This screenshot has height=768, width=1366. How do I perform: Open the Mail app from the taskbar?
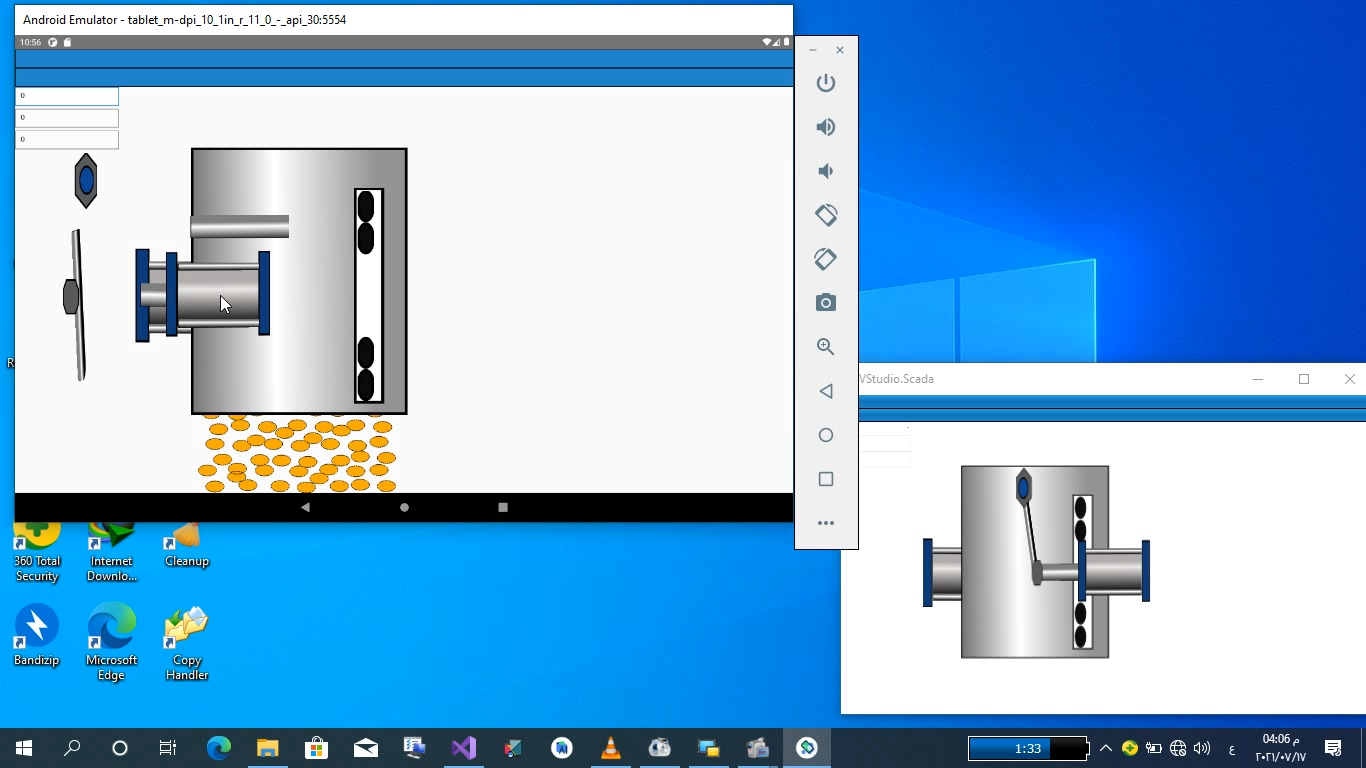tap(365, 748)
